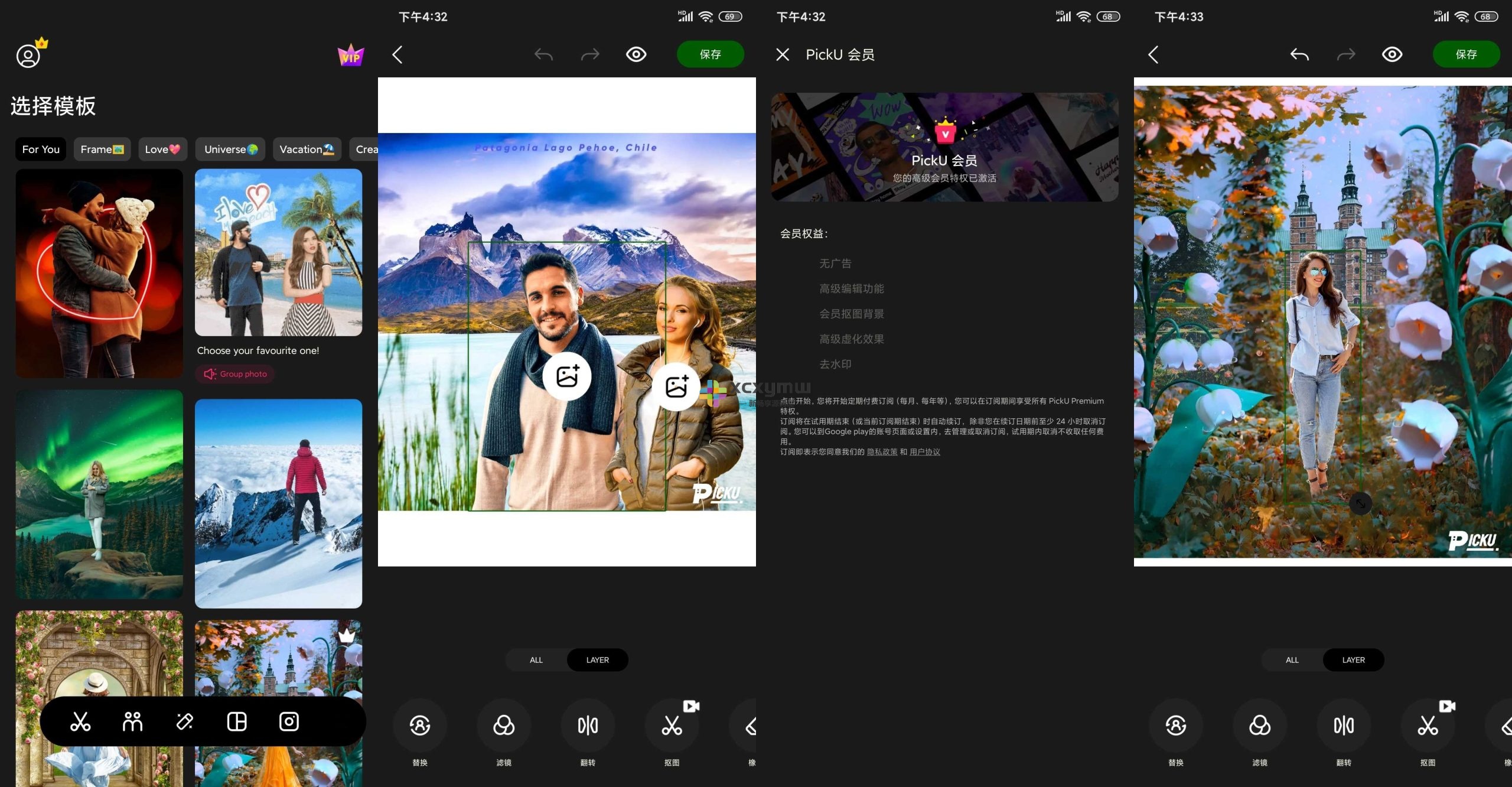Open the 隐私政策 privacy policy link
The image size is (1512, 787).
[882, 452]
